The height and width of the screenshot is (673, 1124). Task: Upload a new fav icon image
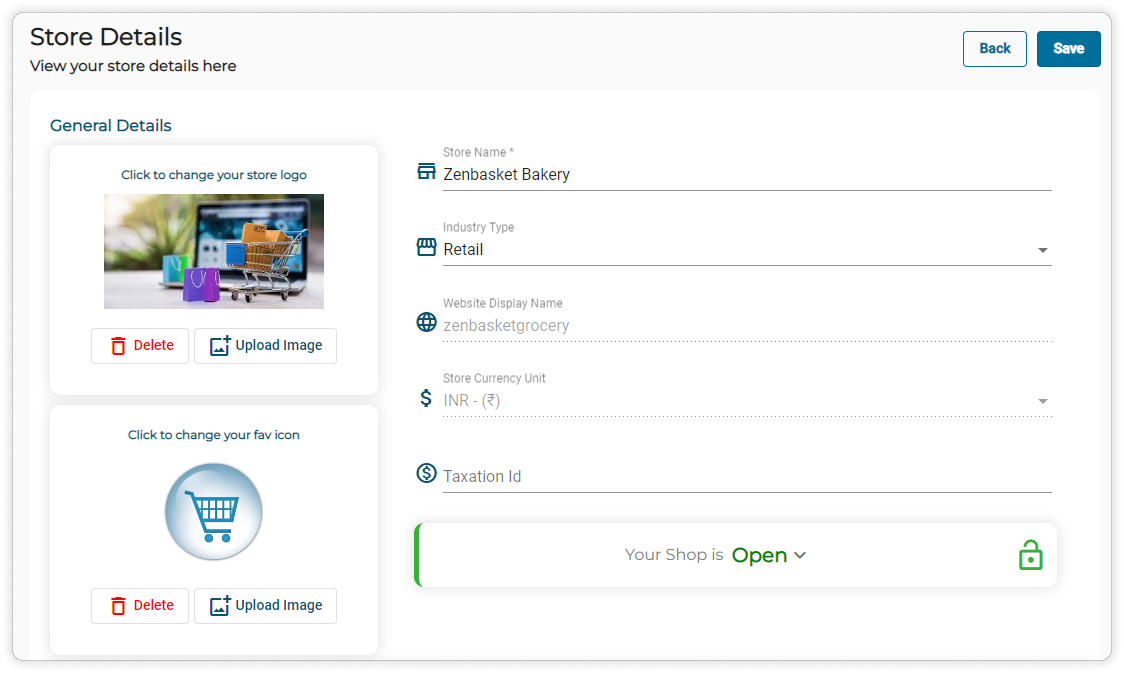[265, 606]
